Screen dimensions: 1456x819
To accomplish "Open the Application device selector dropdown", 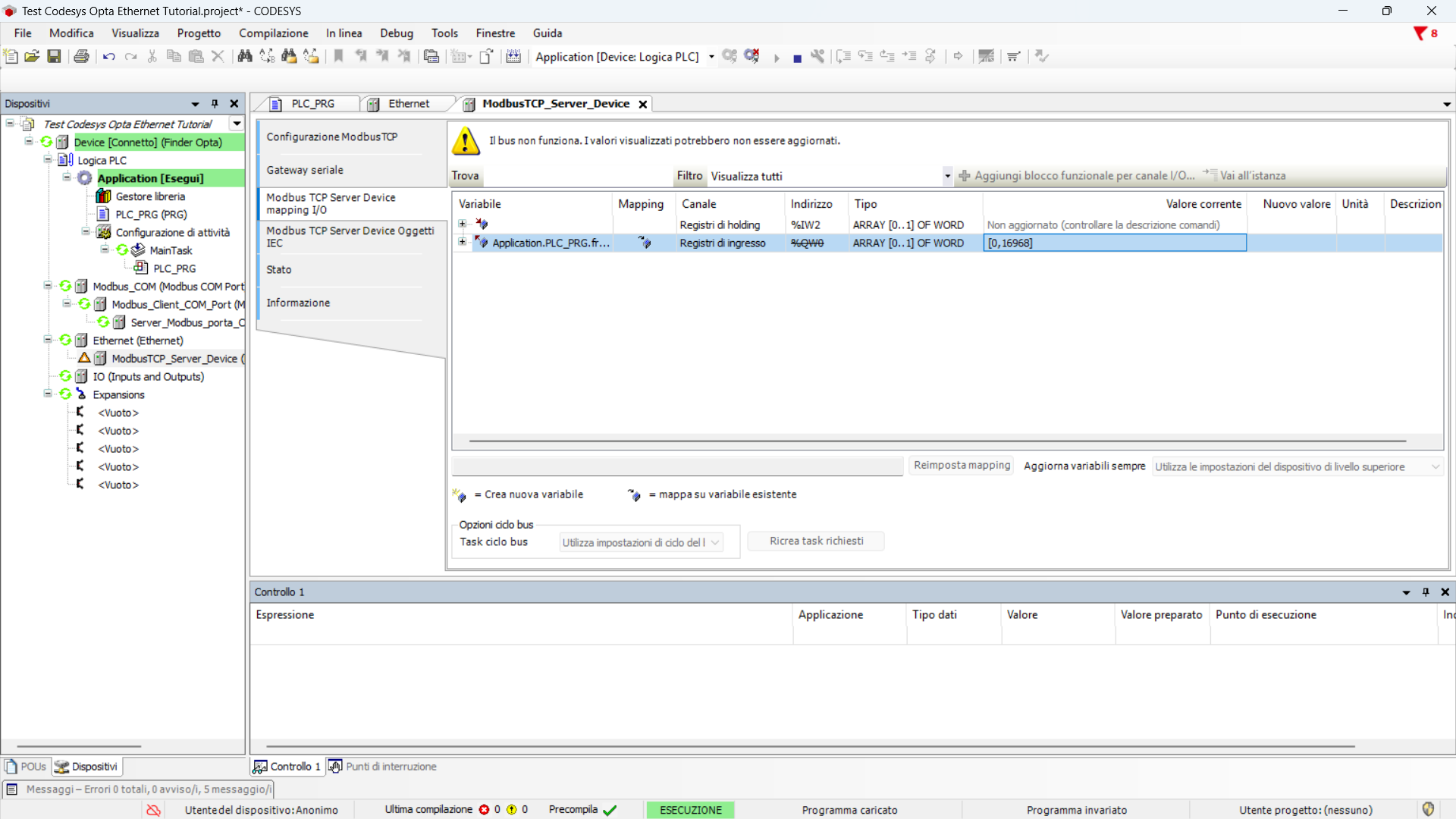I will tap(711, 57).
